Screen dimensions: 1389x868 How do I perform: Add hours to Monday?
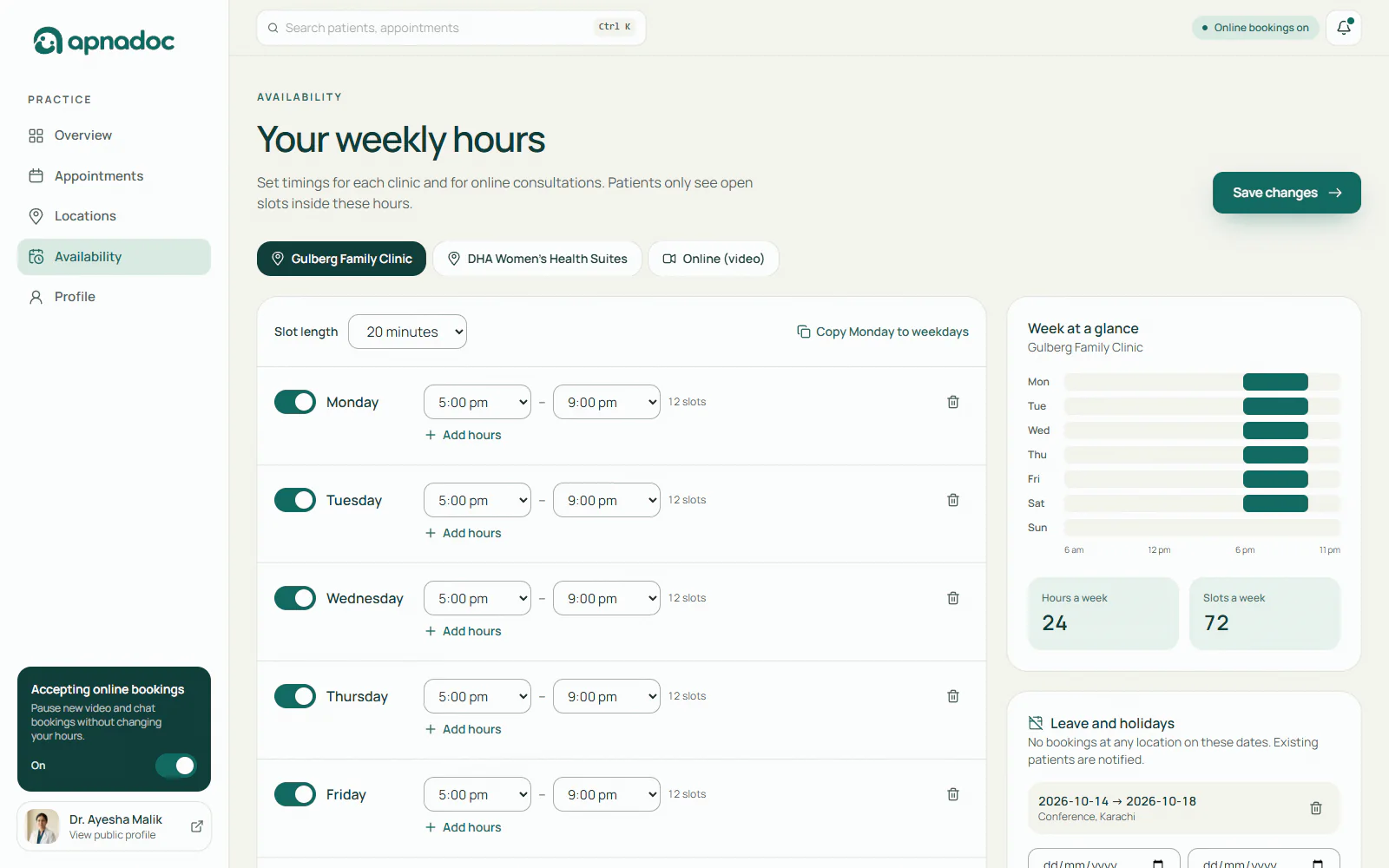point(464,435)
